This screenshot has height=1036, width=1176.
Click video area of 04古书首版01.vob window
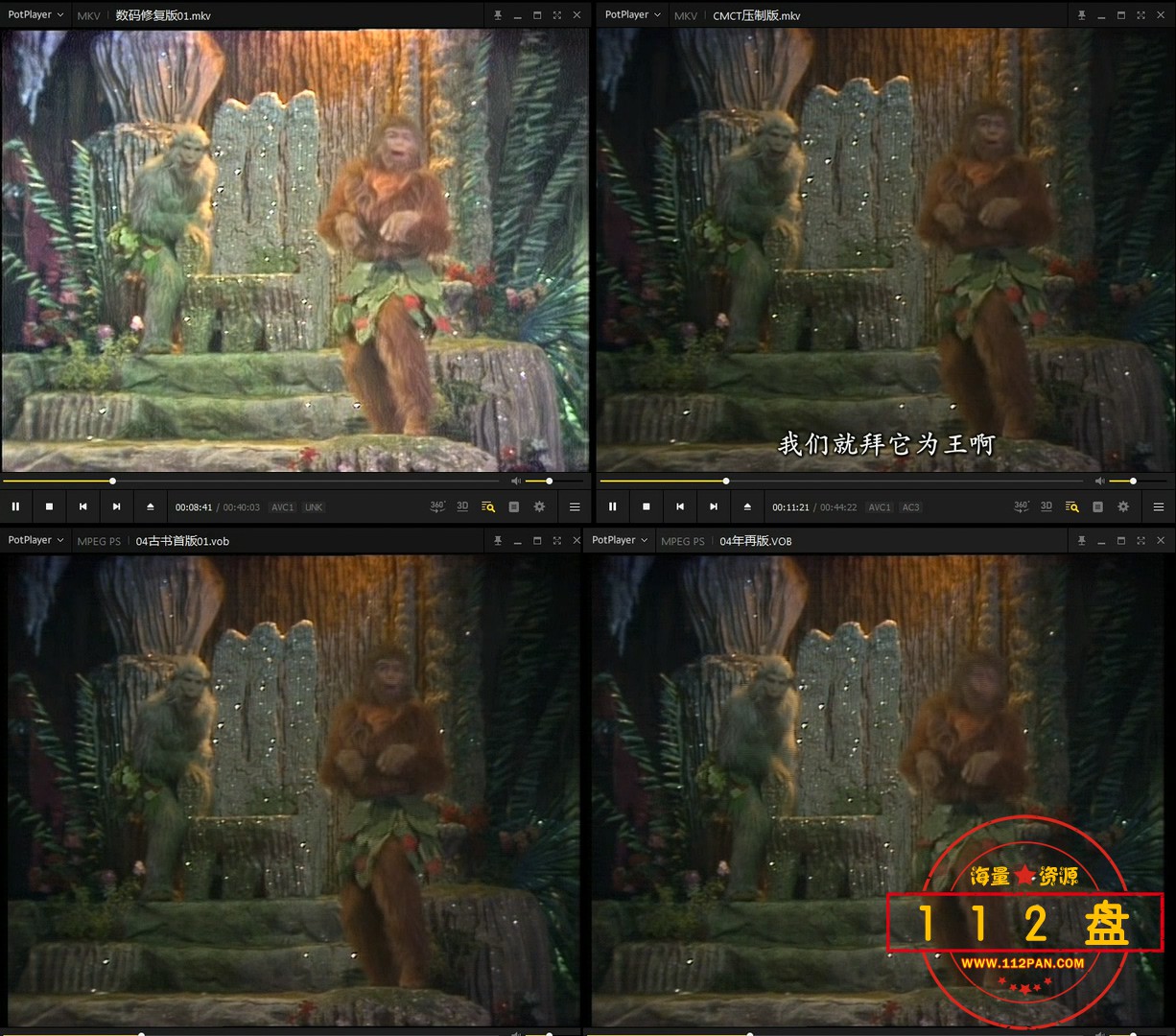292,789
